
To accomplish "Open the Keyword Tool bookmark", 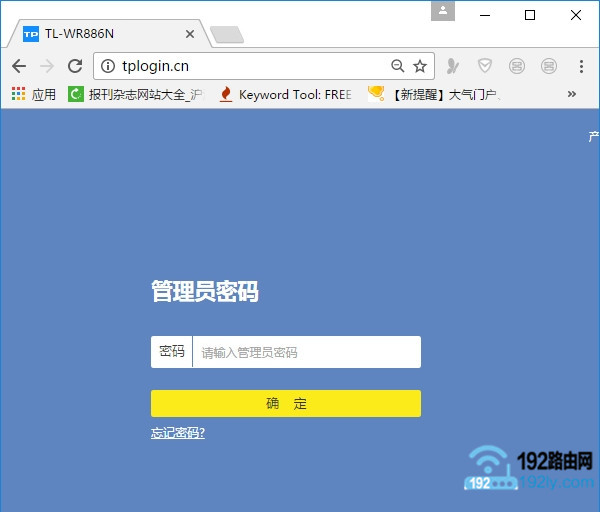I will point(285,94).
